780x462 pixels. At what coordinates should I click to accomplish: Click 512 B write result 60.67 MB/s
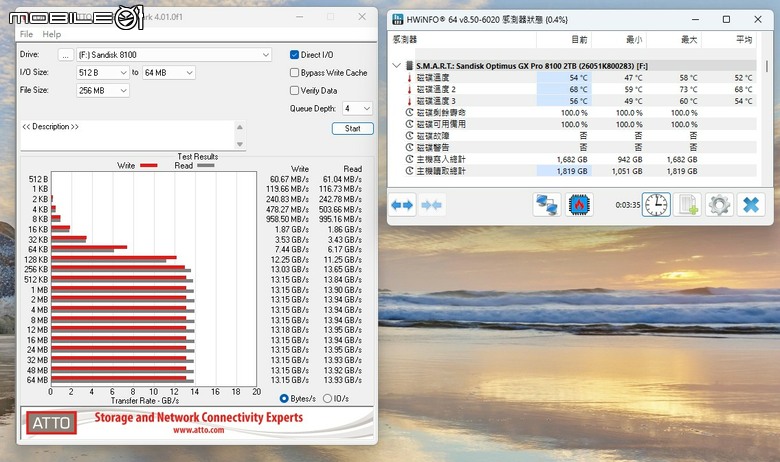pos(290,179)
